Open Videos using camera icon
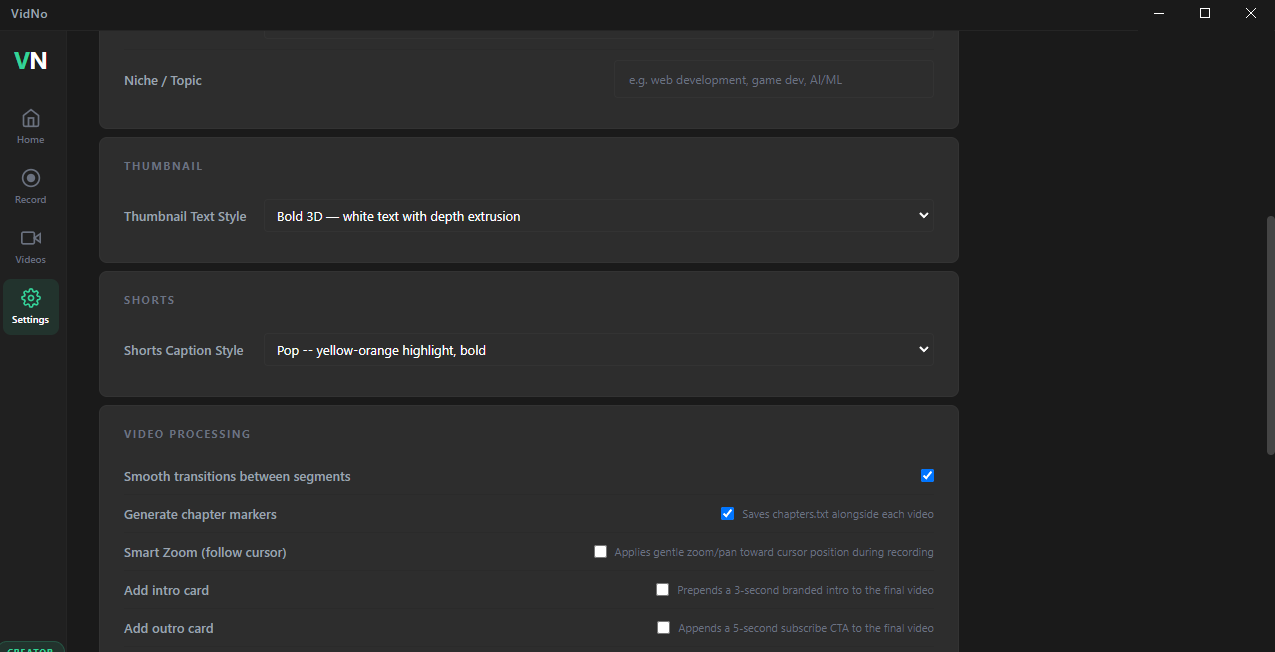Screen dimensions: 1275x652 30,238
